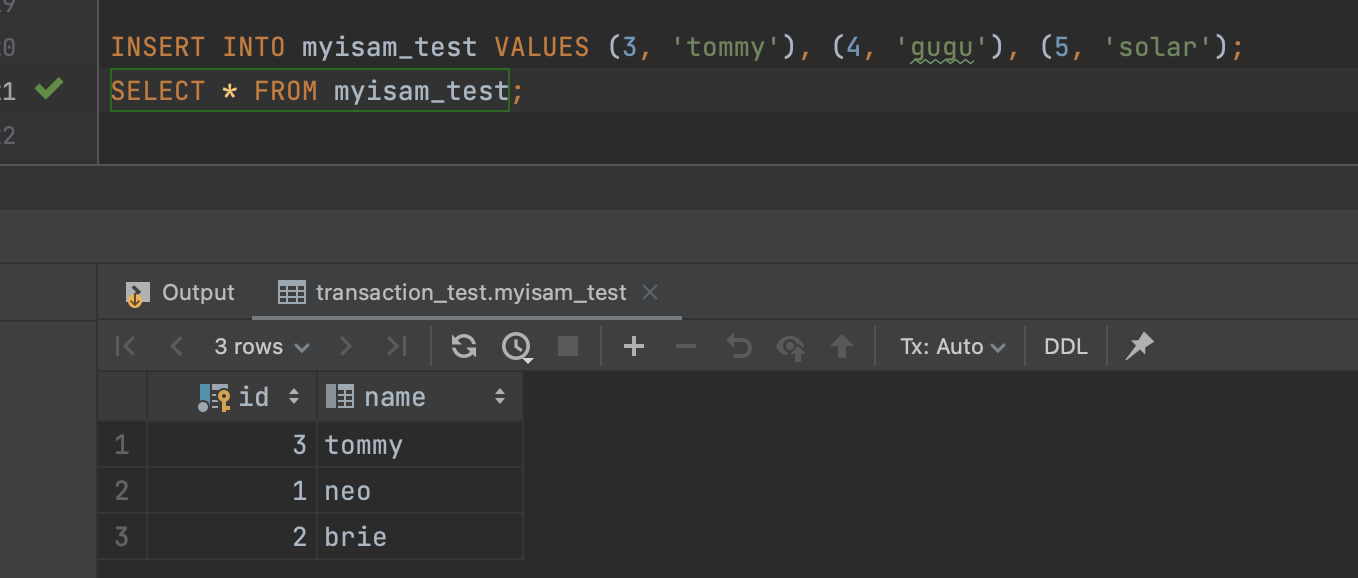Screen dimensions: 1358x578
Task: Click the Submit up-arrow icon
Action: point(842,346)
